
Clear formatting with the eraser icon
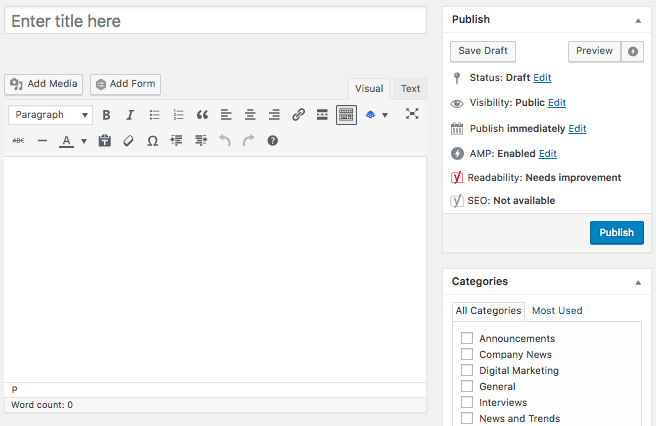tap(128, 141)
